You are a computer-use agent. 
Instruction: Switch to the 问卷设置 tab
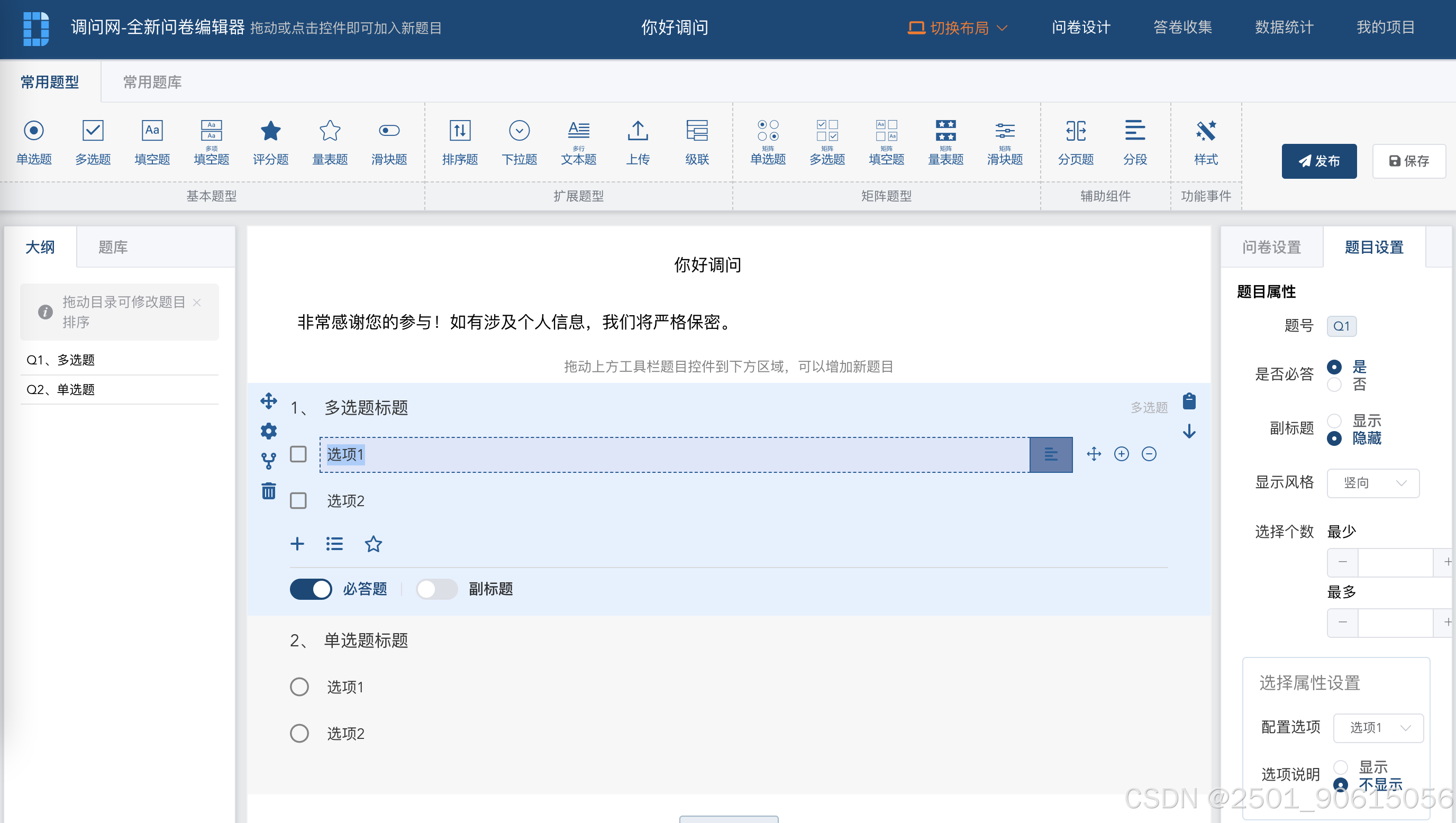click(x=1271, y=247)
